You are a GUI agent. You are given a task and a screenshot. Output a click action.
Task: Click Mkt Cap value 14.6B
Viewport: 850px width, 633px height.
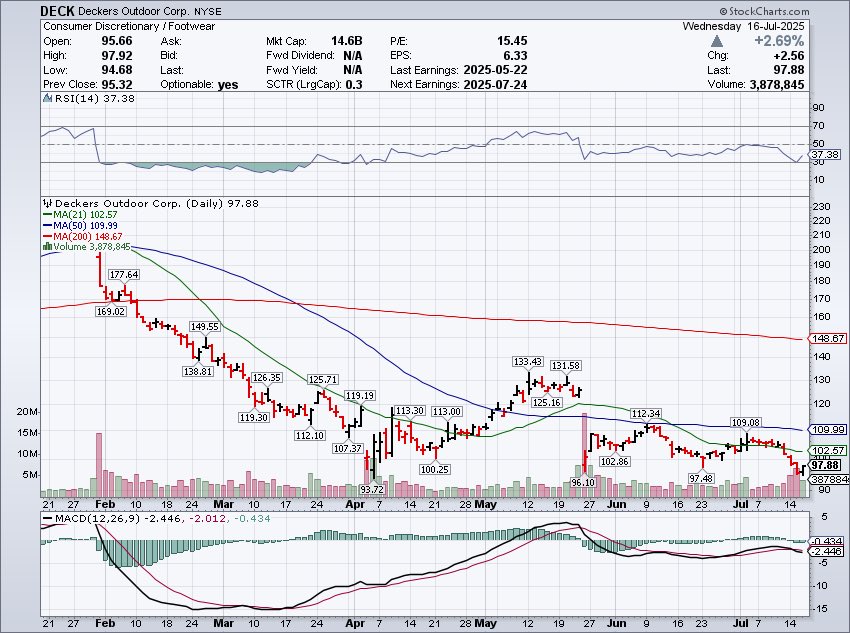pos(347,41)
